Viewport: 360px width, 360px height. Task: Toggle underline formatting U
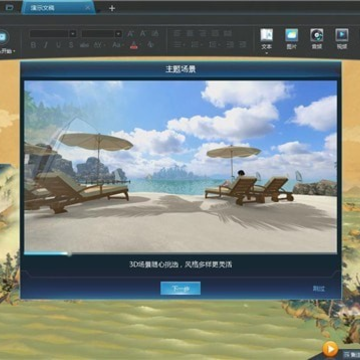[x=59, y=45]
